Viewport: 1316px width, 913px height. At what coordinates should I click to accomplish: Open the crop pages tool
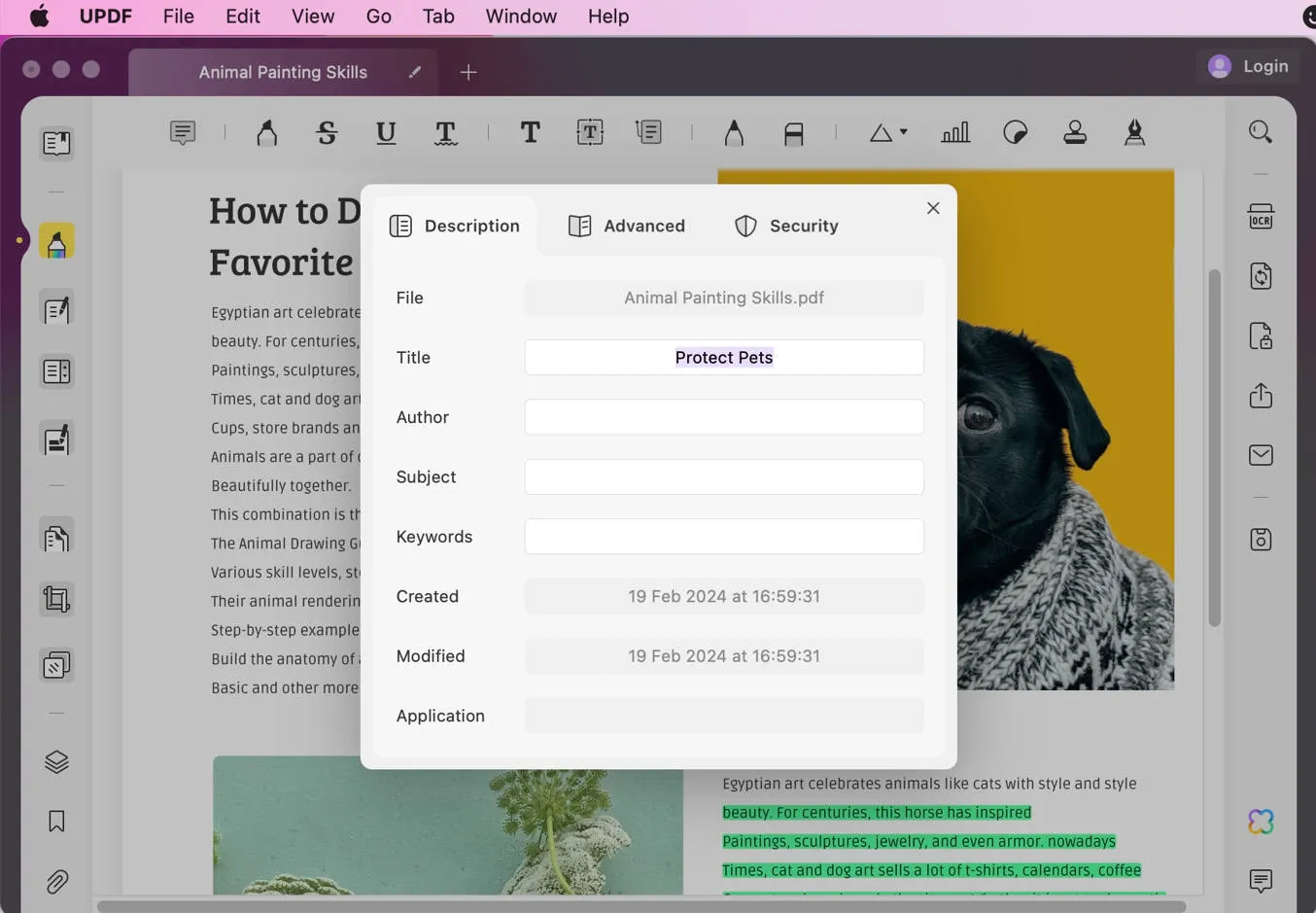[56, 599]
